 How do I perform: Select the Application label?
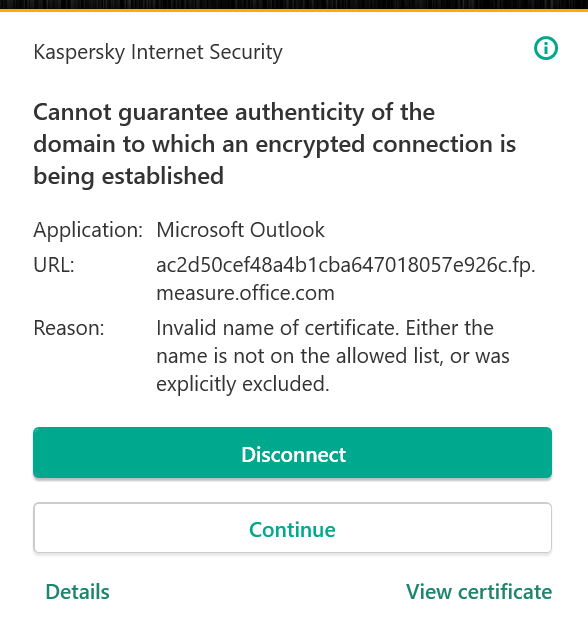88,230
